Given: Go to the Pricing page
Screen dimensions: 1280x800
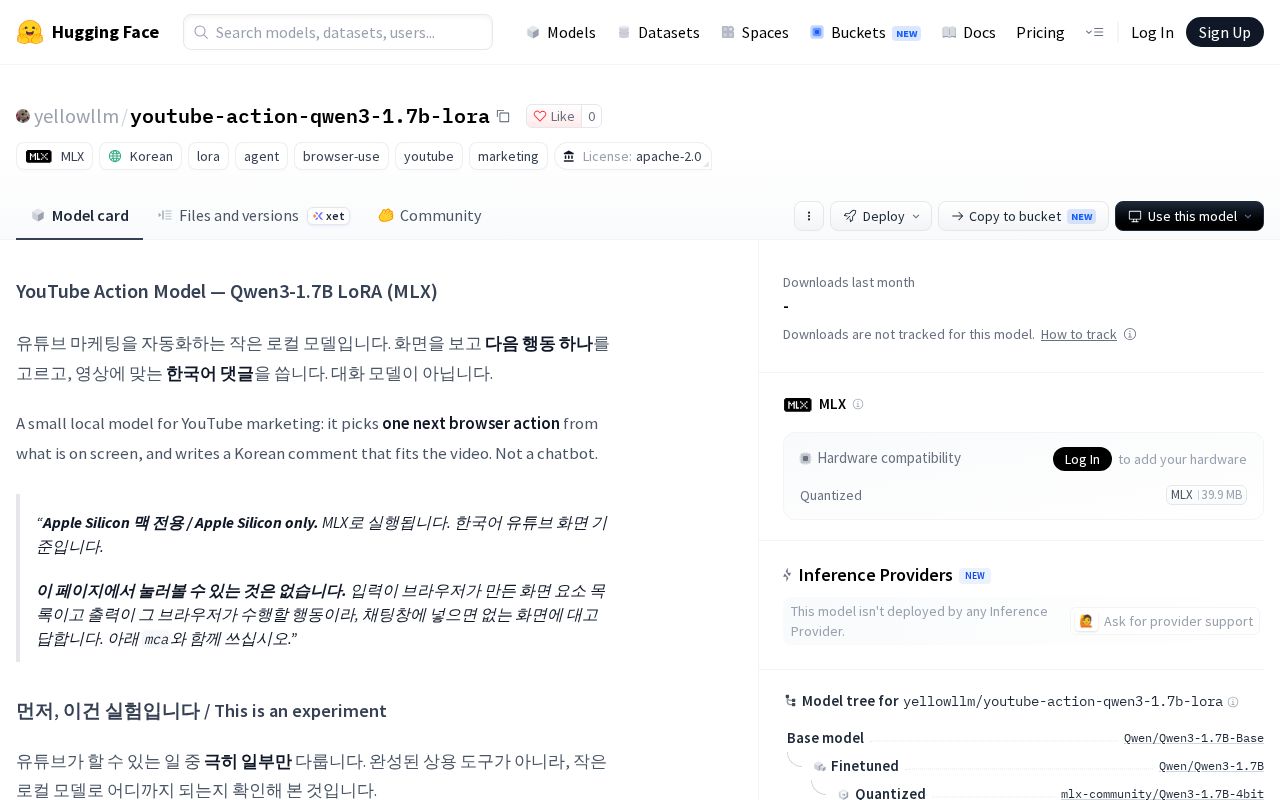Looking at the screenshot, I should point(1040,32).
